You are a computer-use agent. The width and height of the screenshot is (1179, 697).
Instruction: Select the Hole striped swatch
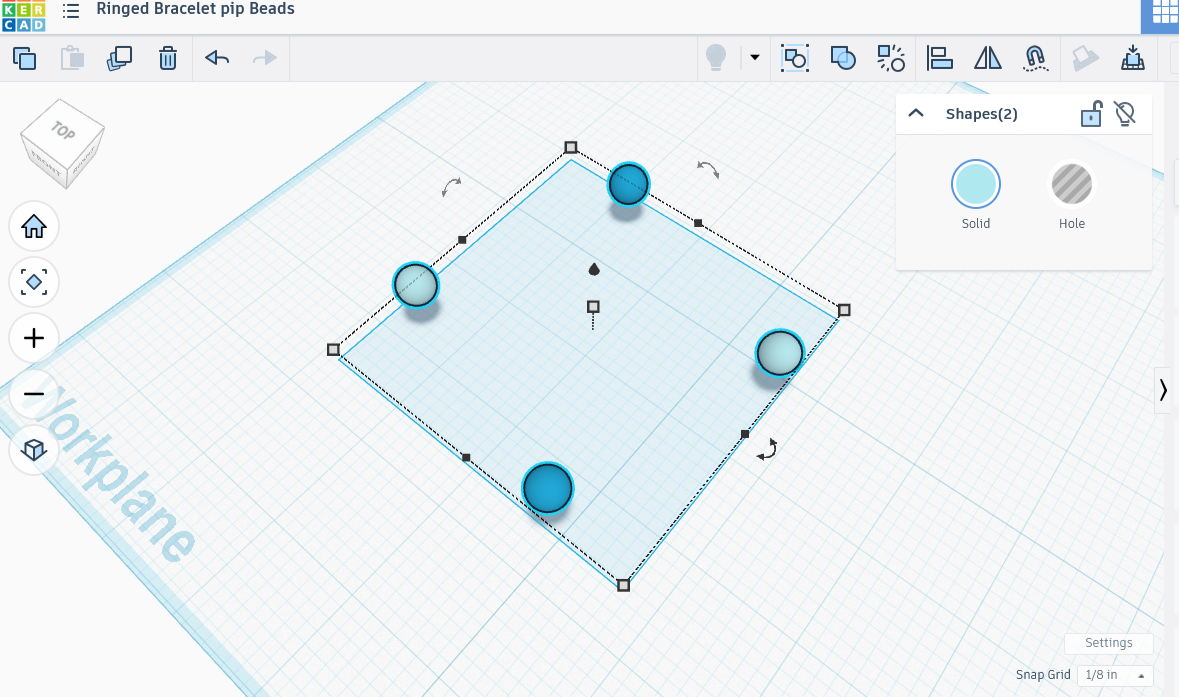[1071, 183]
